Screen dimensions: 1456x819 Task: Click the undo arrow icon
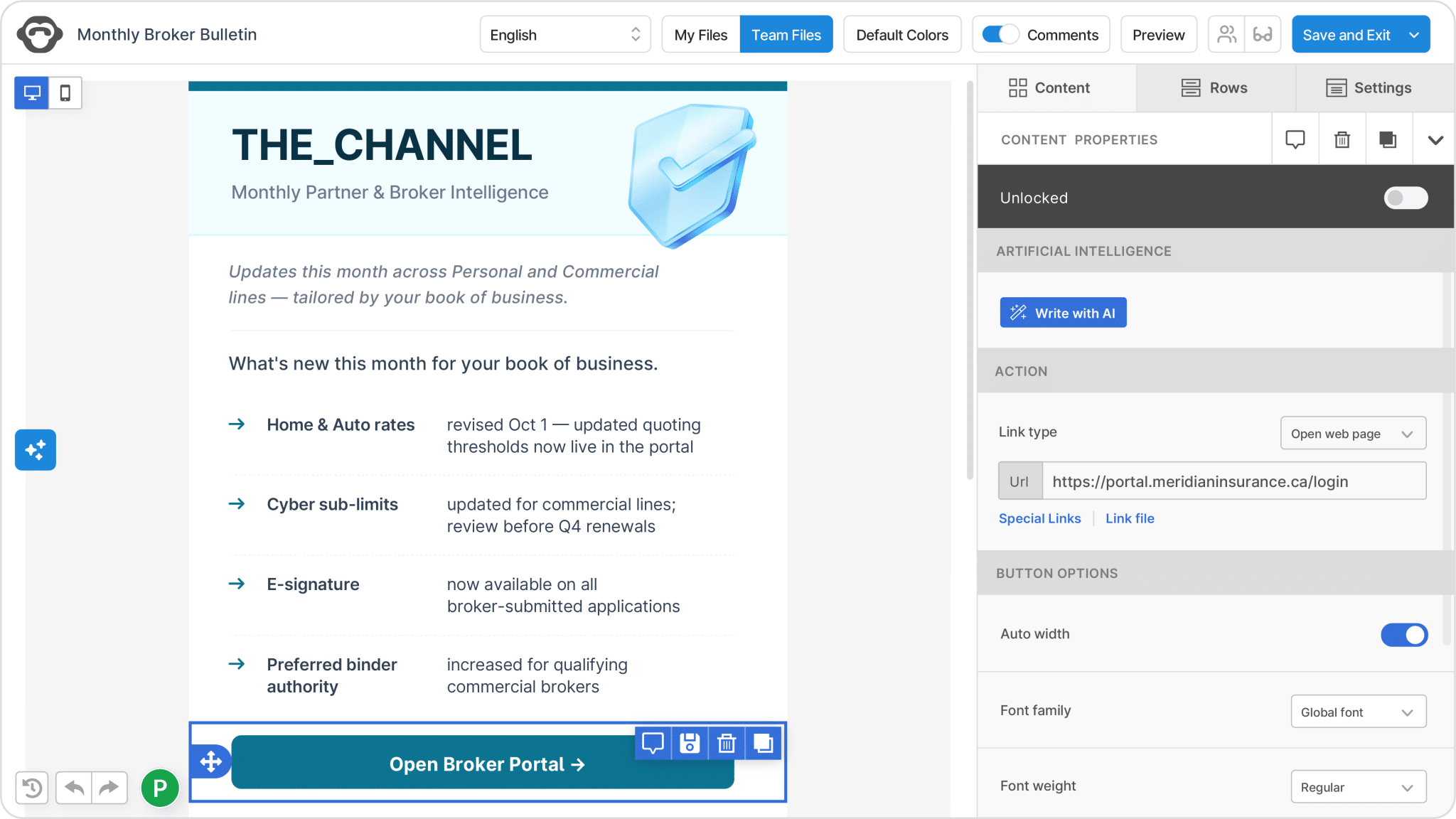74,788
